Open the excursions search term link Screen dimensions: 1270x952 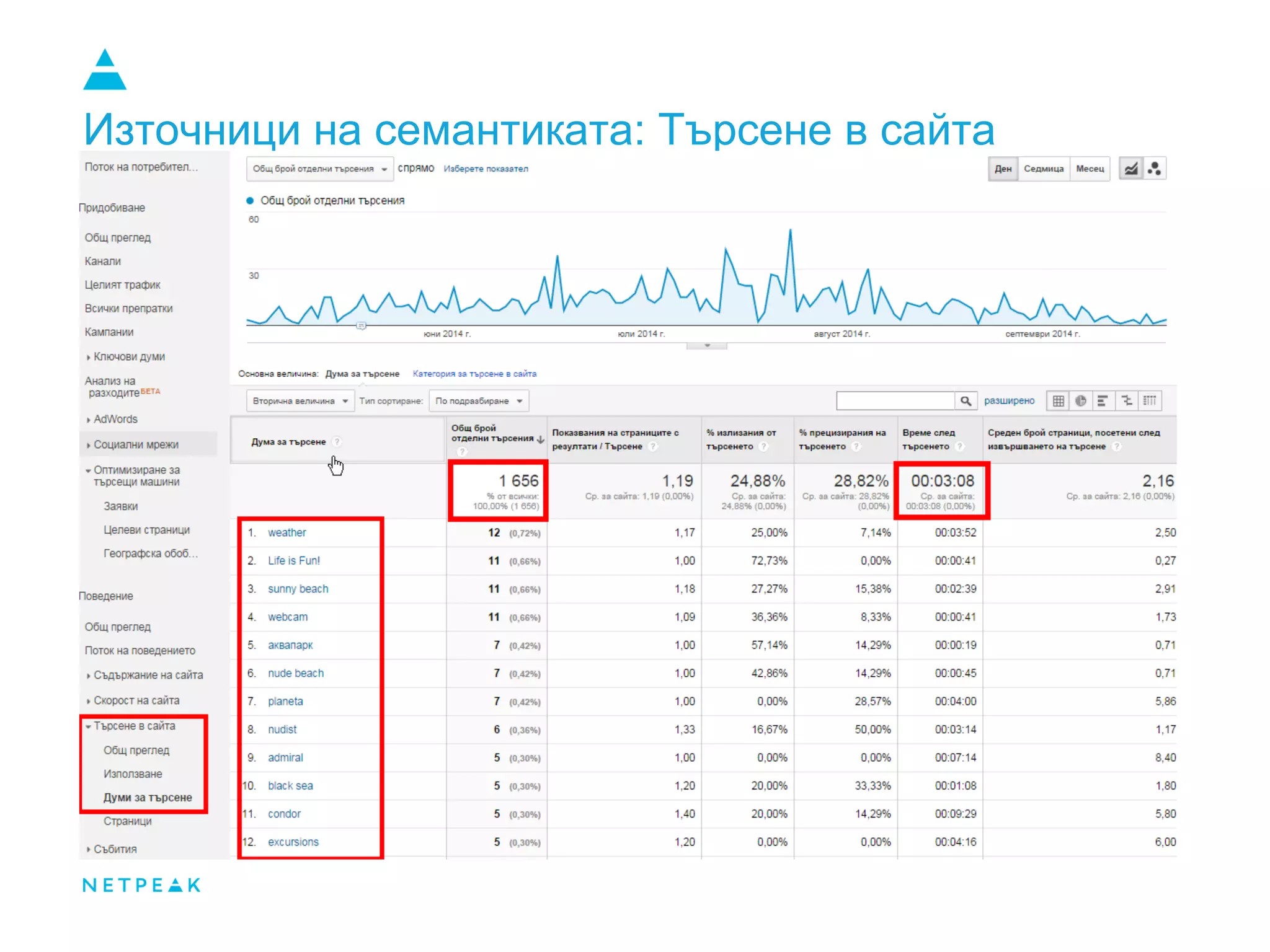coord(293,842)
